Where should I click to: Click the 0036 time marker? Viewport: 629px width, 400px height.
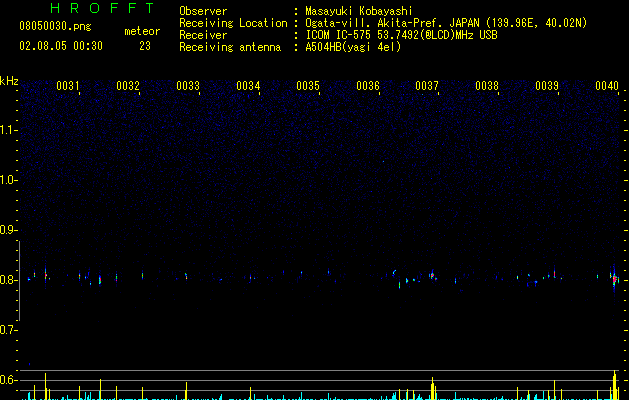click(368, 86)
